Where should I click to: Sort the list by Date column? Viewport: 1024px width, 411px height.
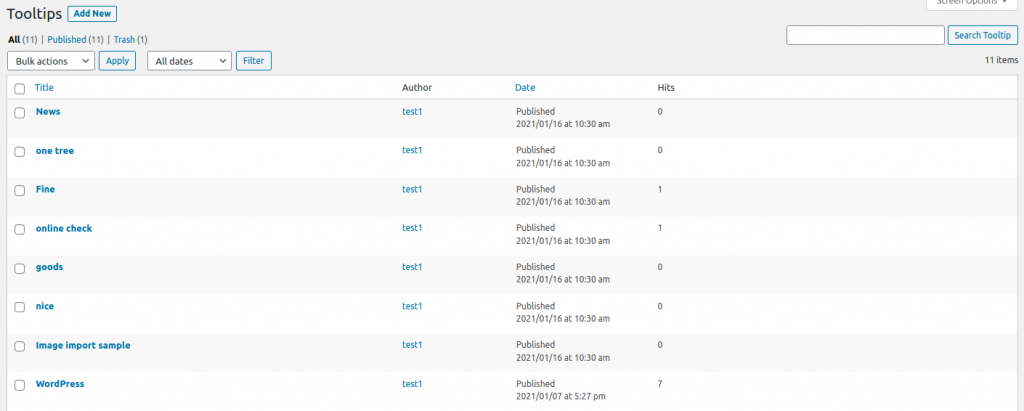click(525, 88)
